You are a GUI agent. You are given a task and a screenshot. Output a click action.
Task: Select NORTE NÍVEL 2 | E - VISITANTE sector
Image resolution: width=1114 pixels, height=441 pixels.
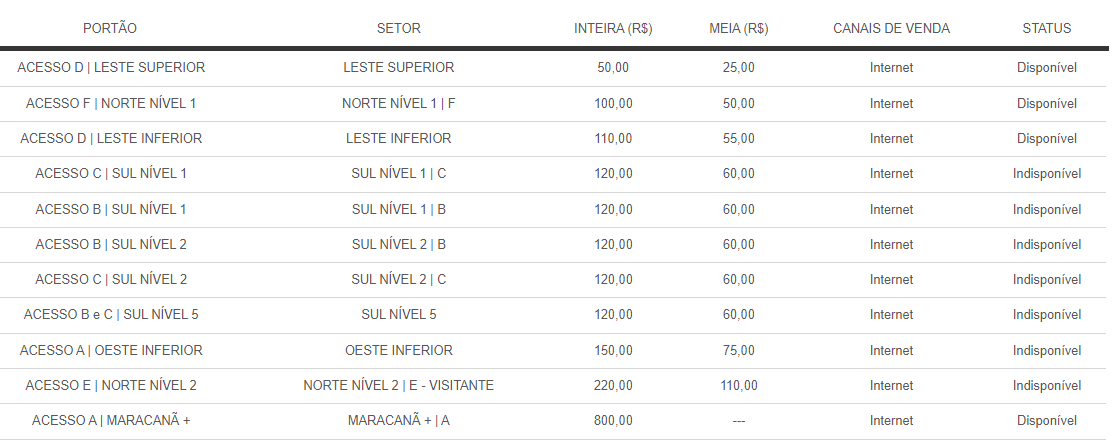click(399, 386)
